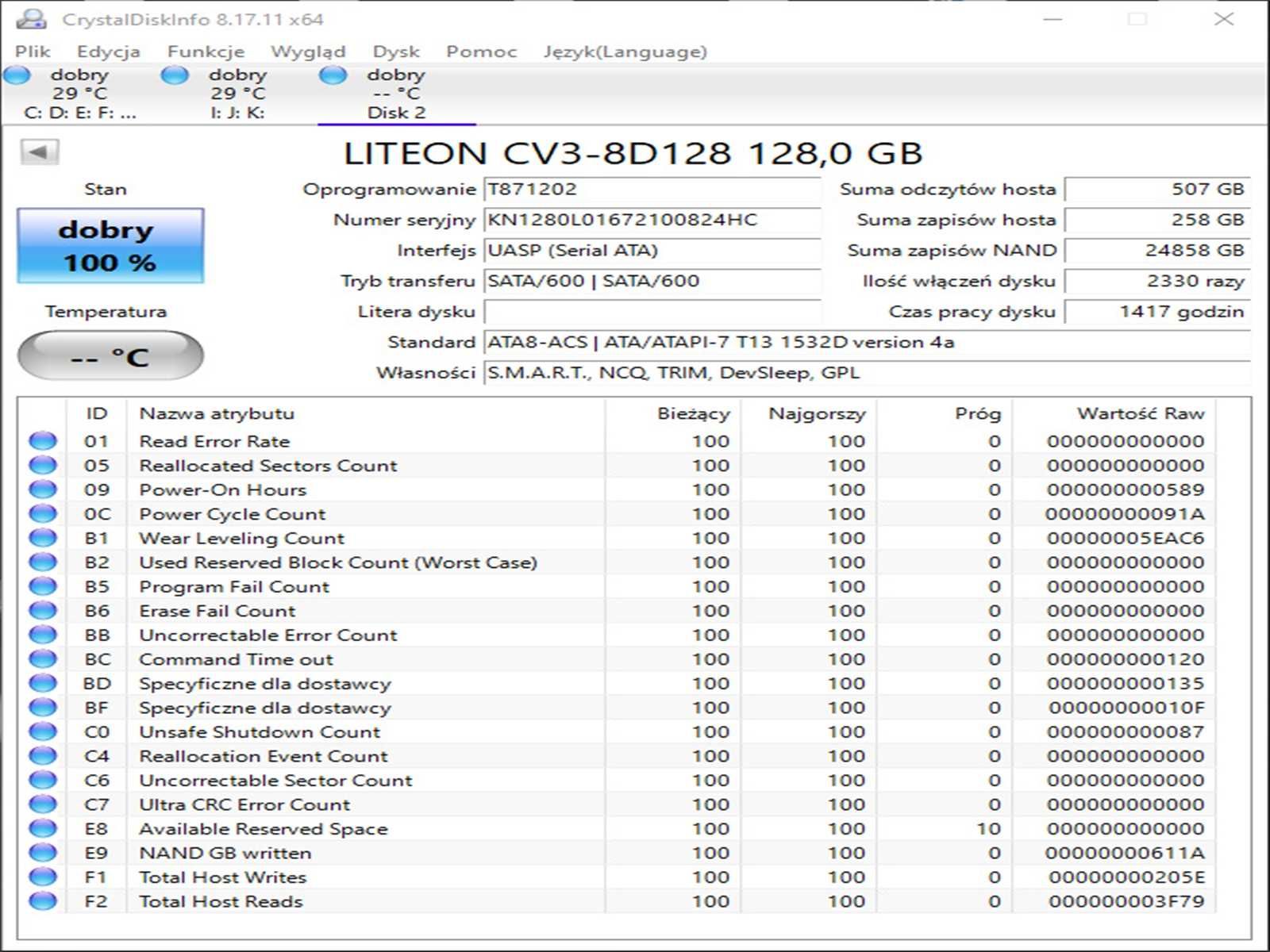Click the status orb for Command Time out

[x=43, y=658]
